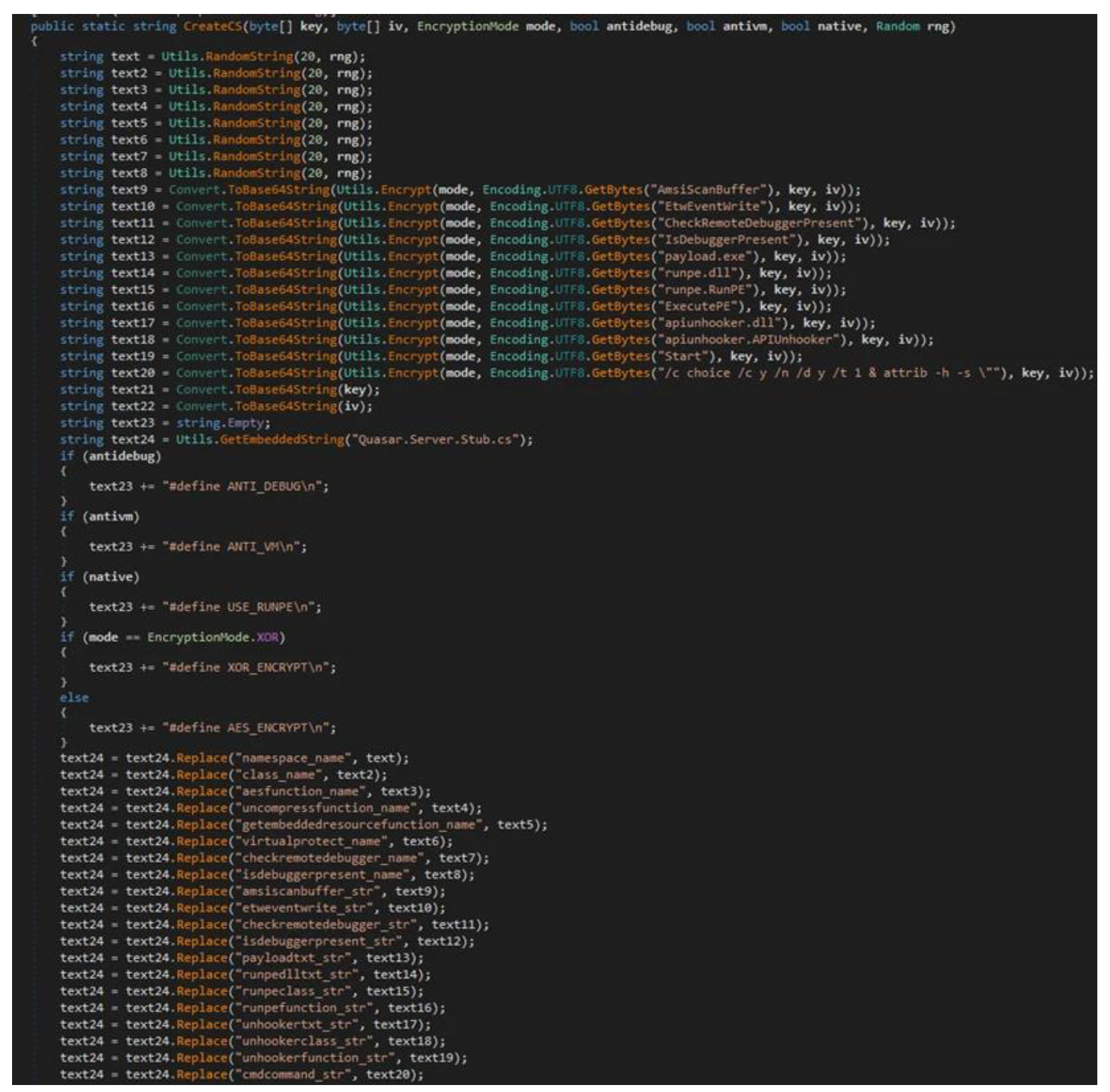The height and width of the screenshot is (1092, 1110).
Task: Click the antidebug parameter in the signature
Action: (x=639, y=26)
